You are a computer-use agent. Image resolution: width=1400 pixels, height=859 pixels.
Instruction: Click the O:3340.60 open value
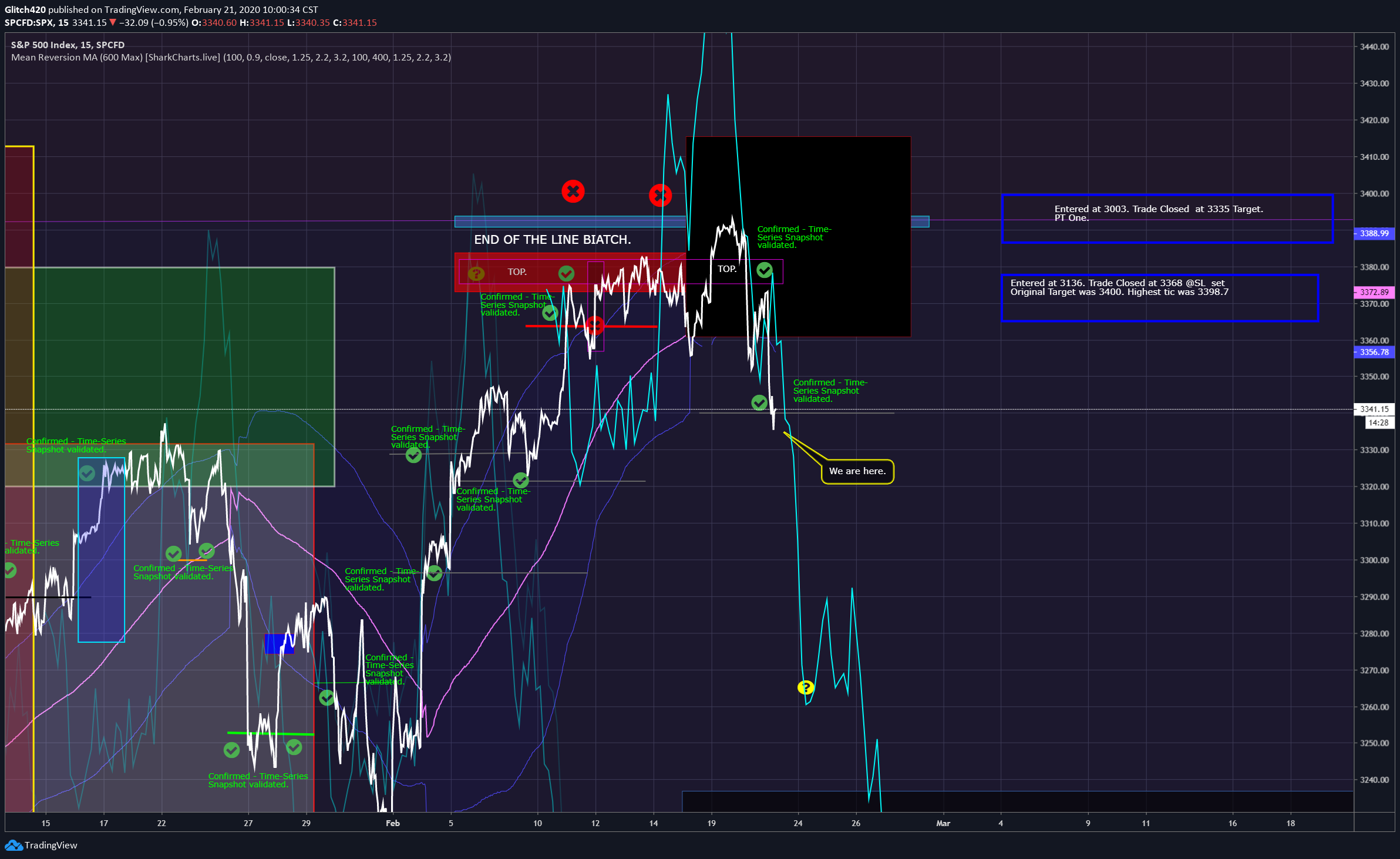pyautogui.click(x=214, y=22)
